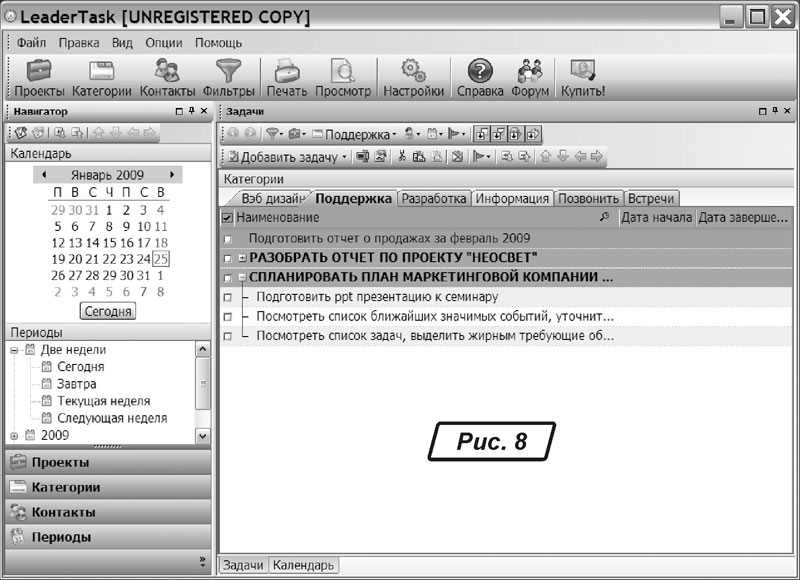Collapse the Две недели tree node

pyautogui.click(x=14, y=350)
